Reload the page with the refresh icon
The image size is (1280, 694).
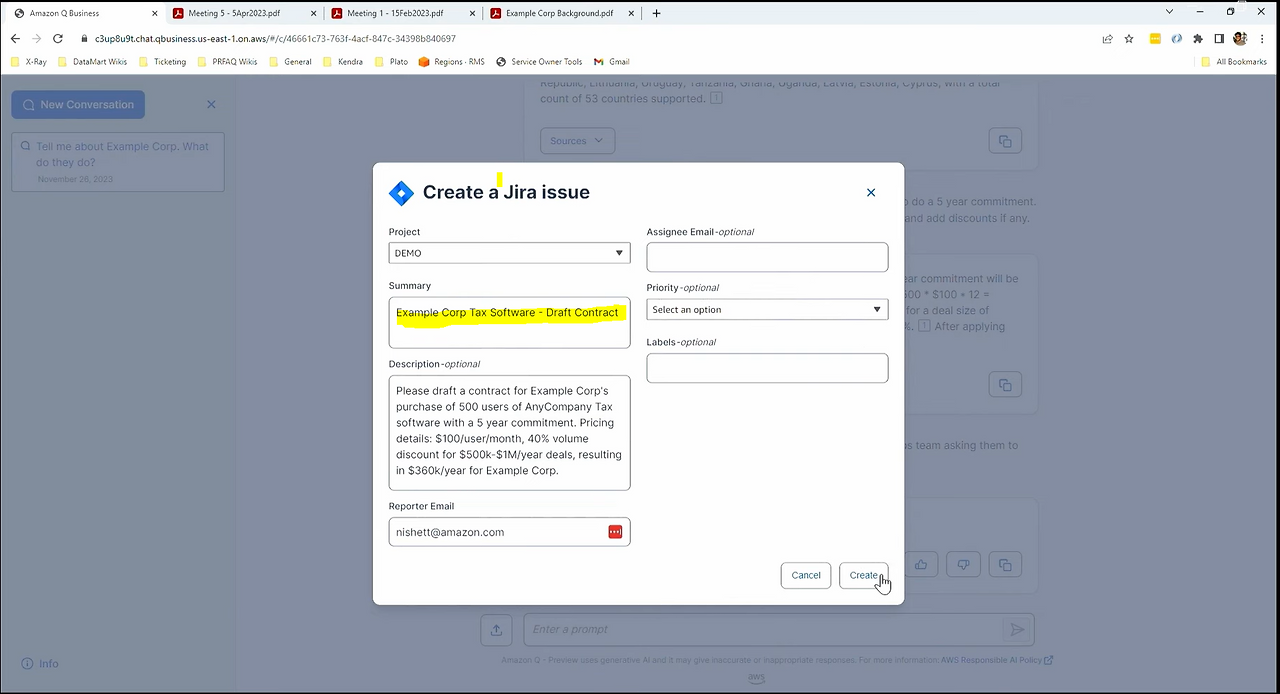pyautogui.click(x=58, y=38)
